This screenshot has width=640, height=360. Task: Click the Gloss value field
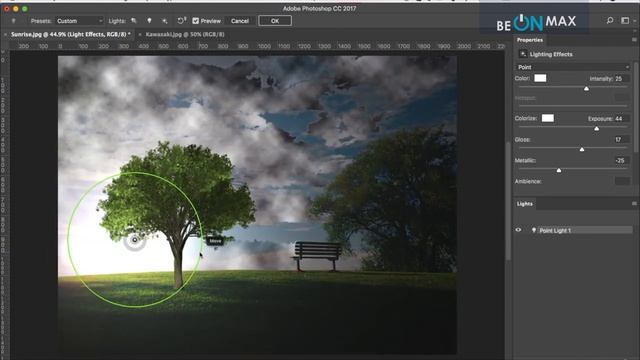click(x=621, y=139)
